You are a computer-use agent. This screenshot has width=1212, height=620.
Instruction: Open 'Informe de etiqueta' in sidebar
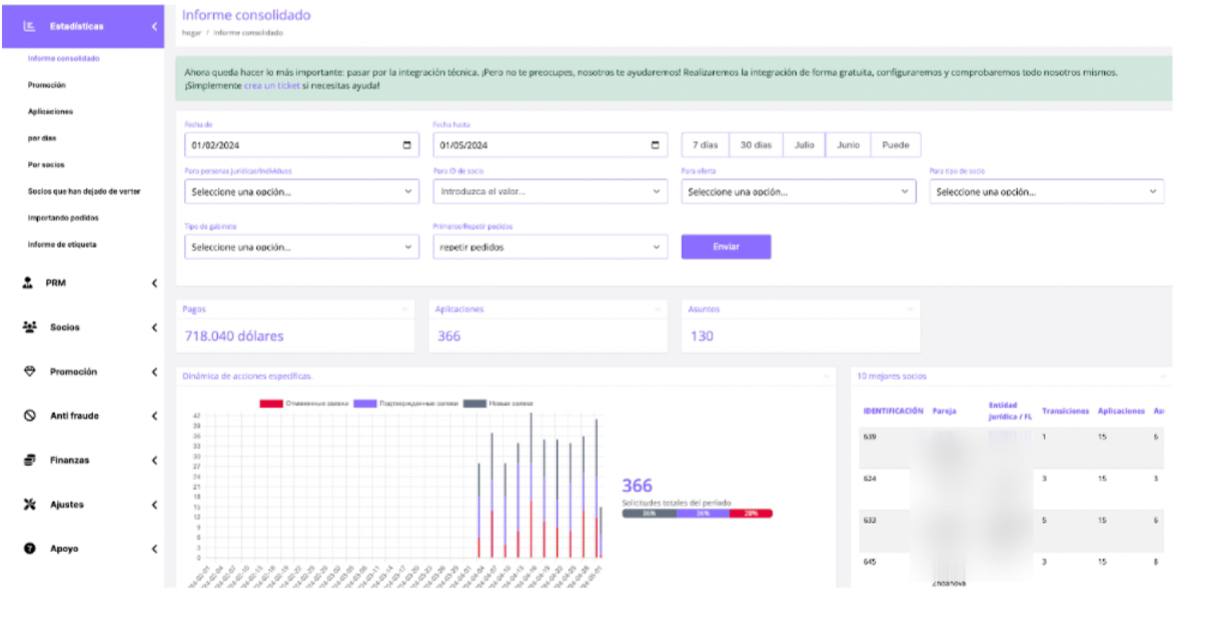[x=62, y=244]
